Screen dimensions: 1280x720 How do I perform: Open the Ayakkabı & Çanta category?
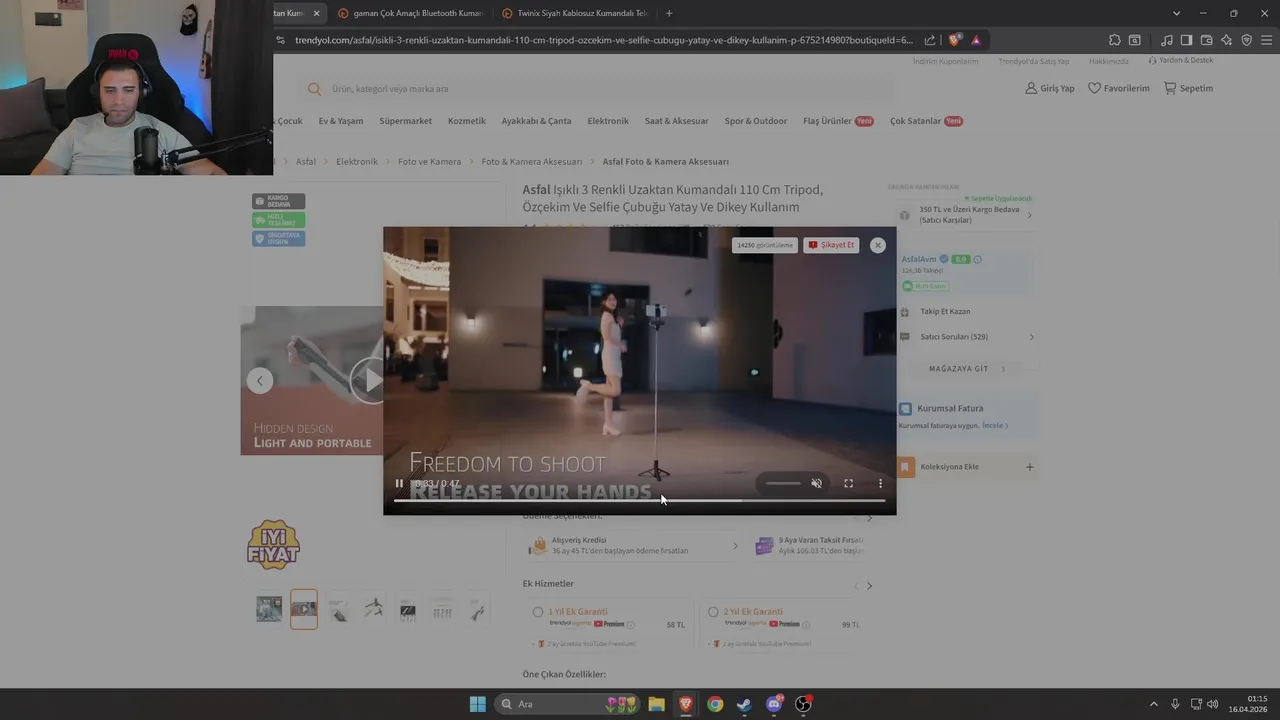tap(536, 121)
